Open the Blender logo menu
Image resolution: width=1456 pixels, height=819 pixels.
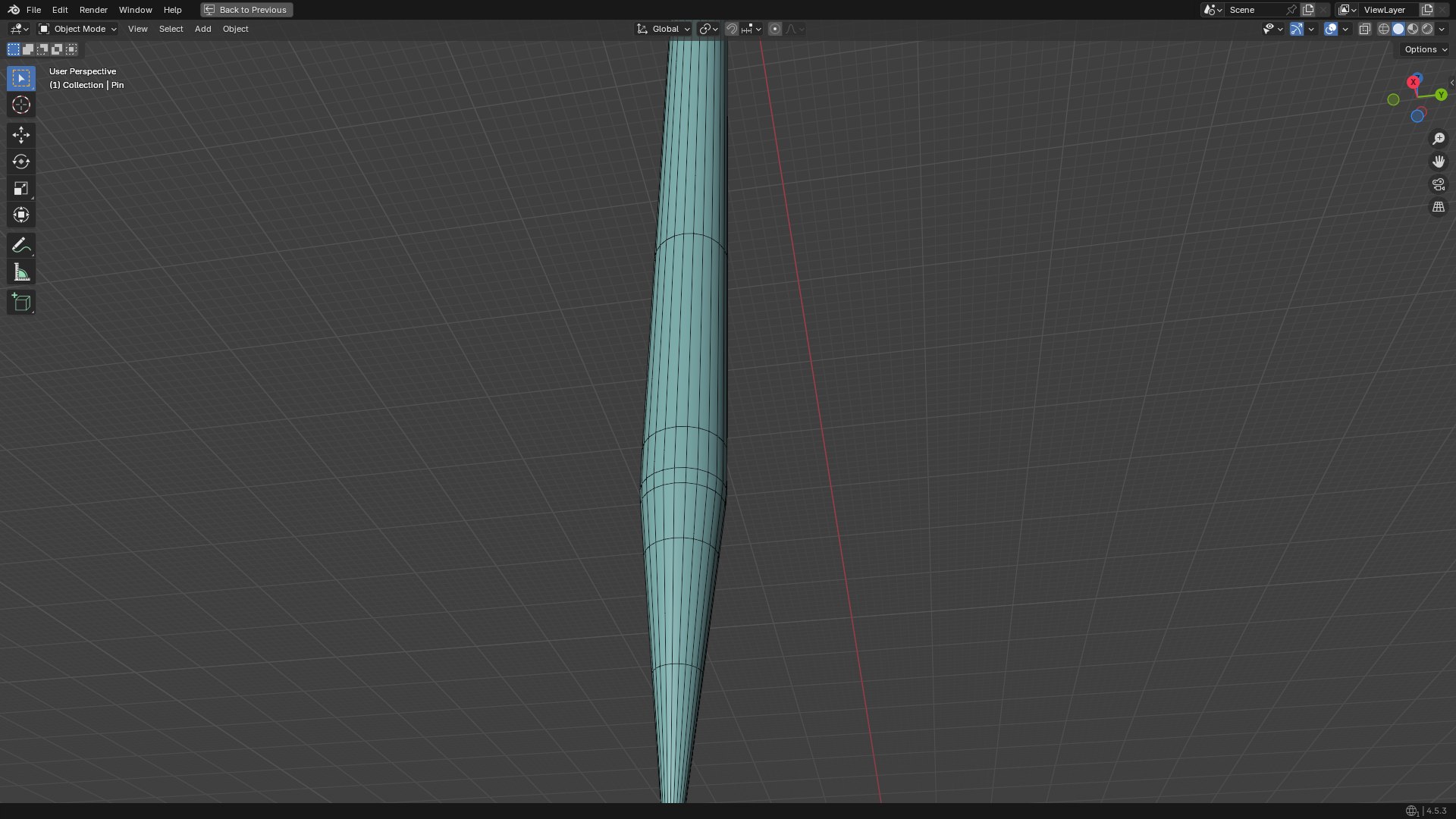[14, 10]
